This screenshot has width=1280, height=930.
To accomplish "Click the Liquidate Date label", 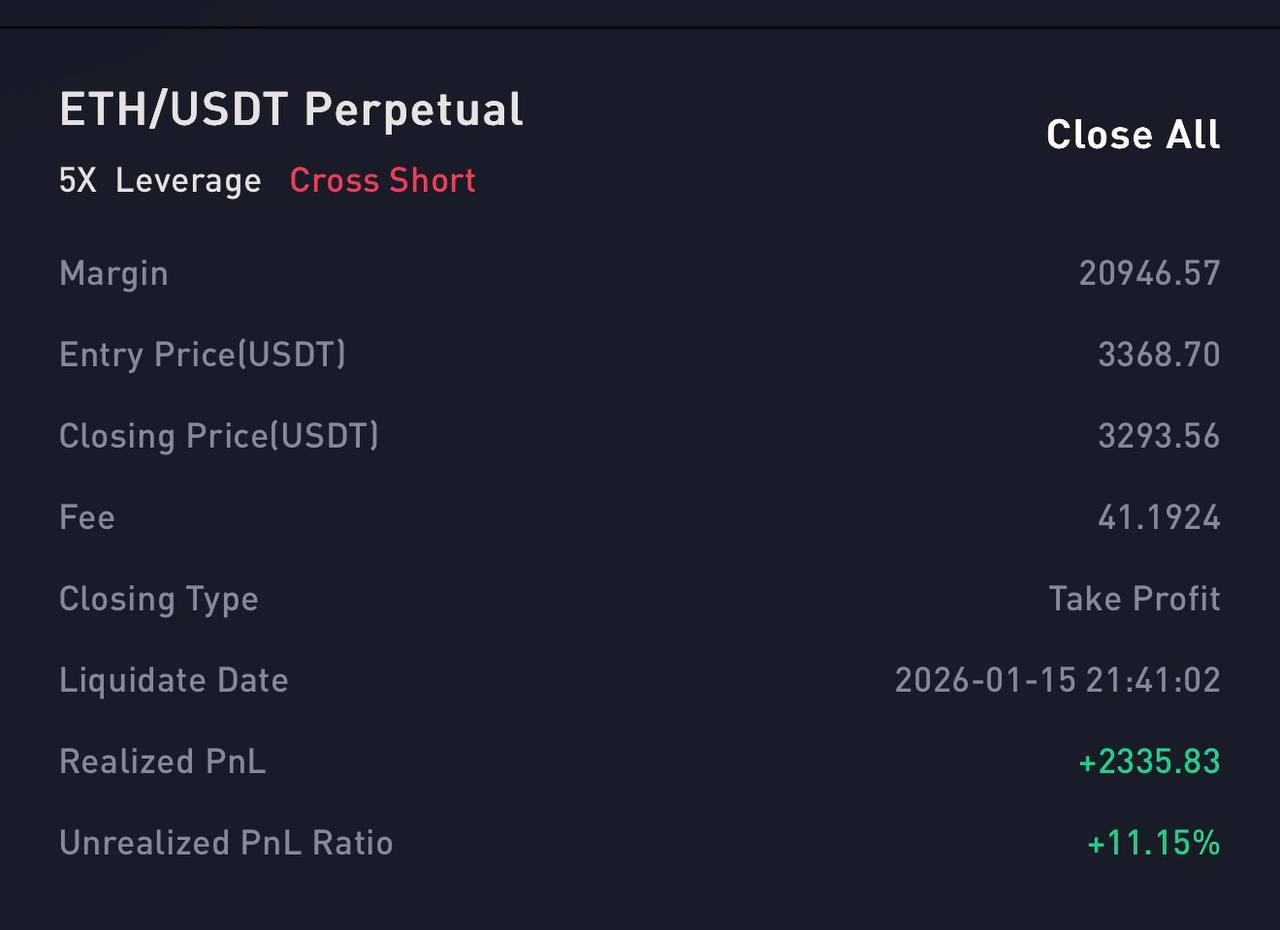I will pos(174,681).
